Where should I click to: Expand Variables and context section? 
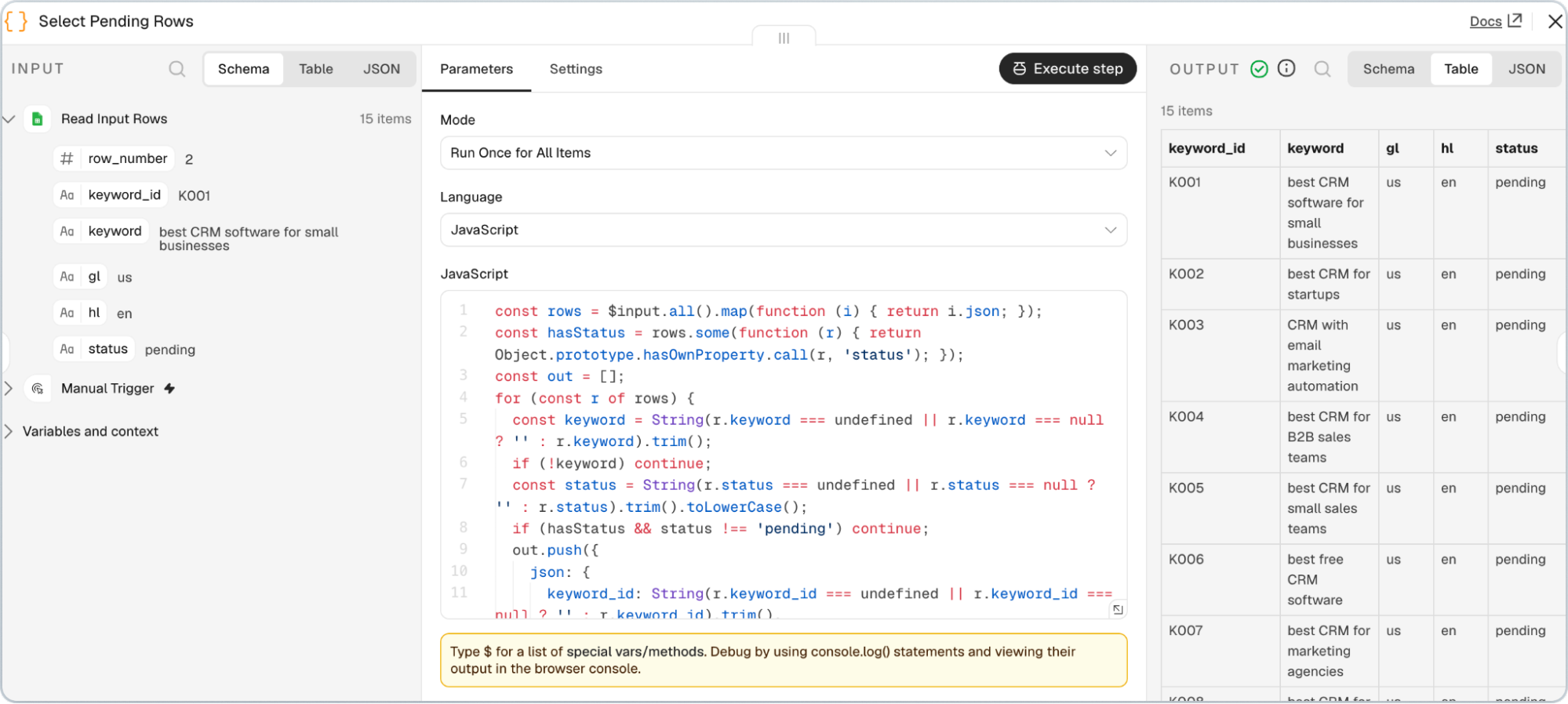(x=9, y=431)
